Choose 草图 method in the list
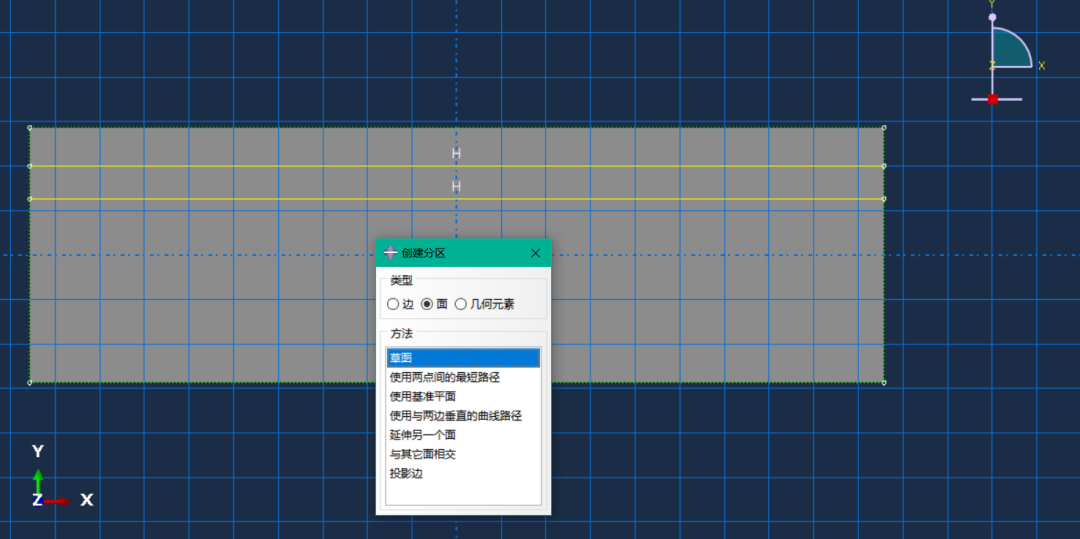The height and width of the screenshot is (539, 1080). [x=463, y=358]
